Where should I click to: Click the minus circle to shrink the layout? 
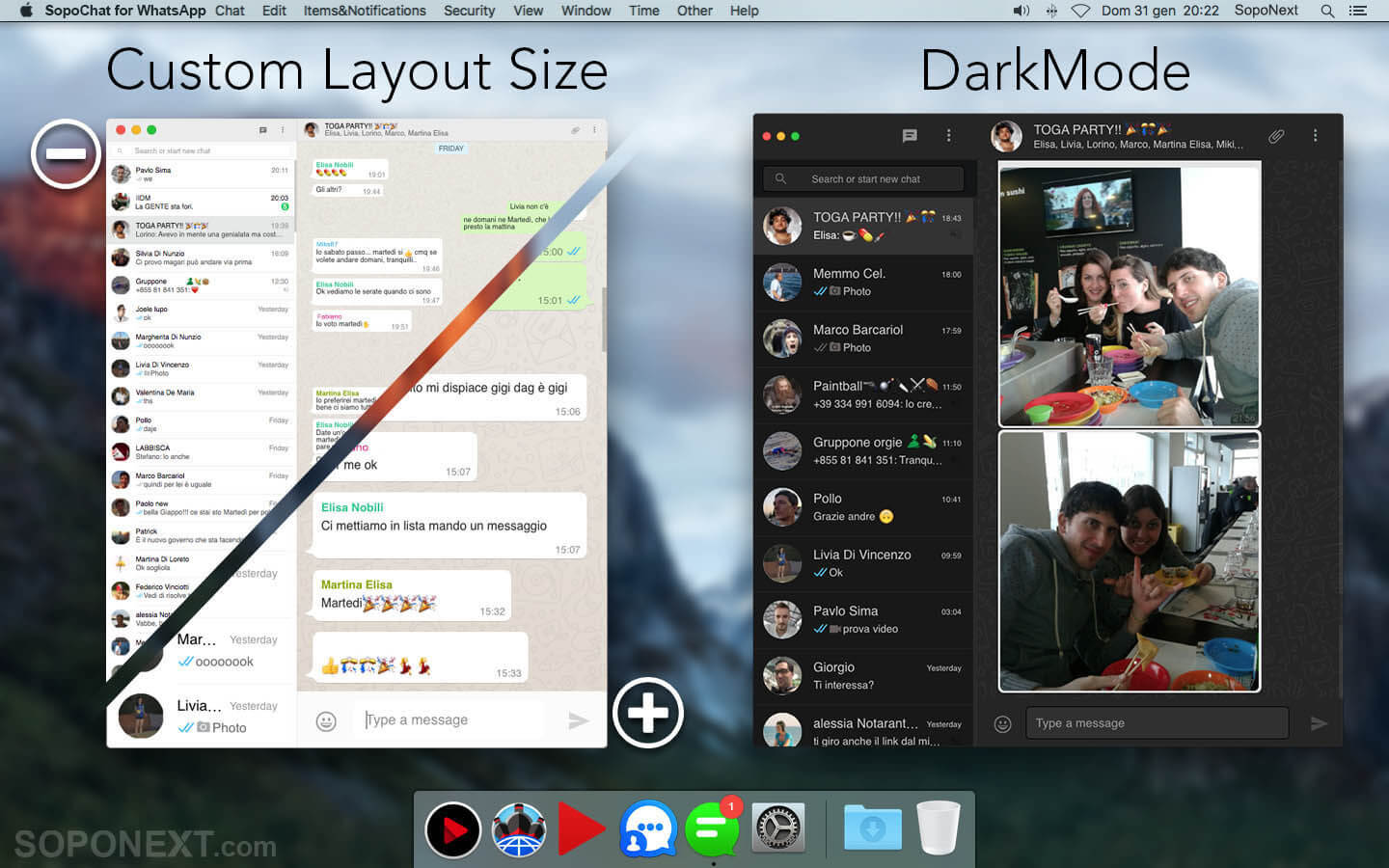(67, 153)
